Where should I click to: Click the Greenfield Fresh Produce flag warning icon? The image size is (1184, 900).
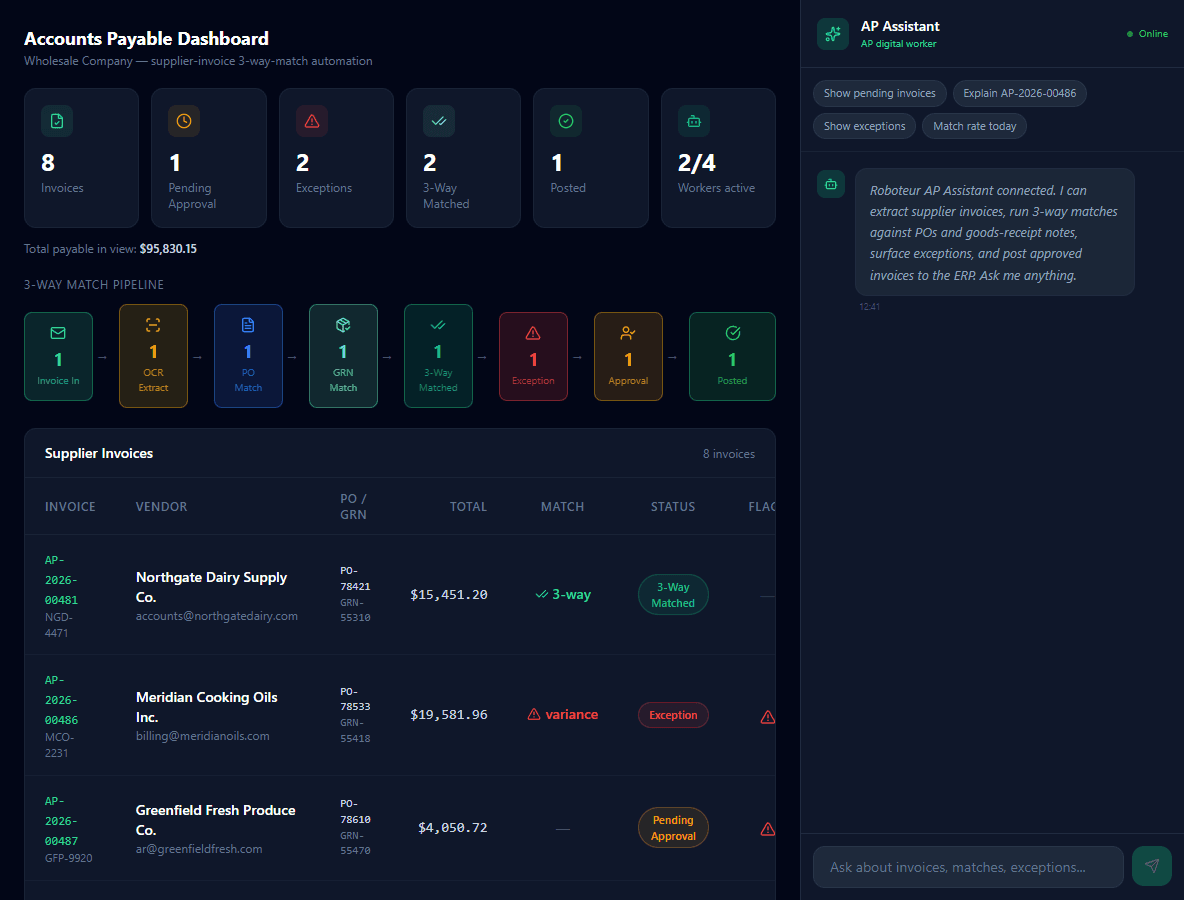click(767, 829)
